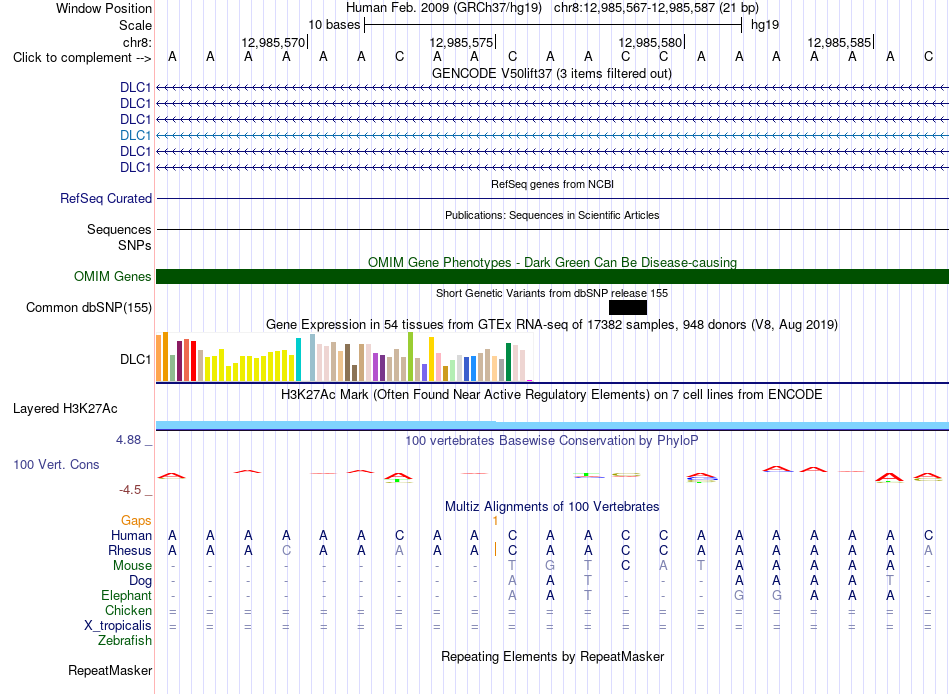Select the Zebrafish alignment row label
Image resolution: width=950 pixels, height=694 pixels.
(125, 640)
